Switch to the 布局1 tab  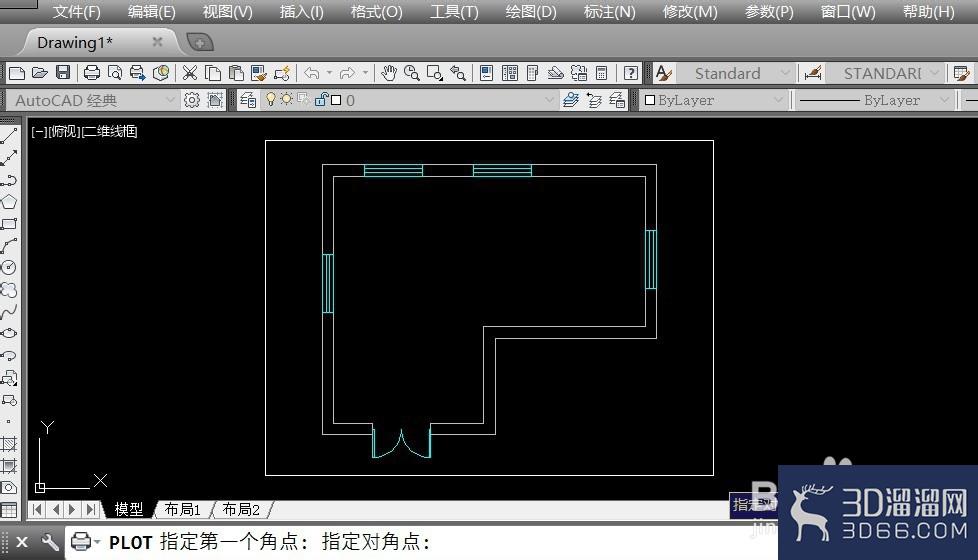click(182, 509)
